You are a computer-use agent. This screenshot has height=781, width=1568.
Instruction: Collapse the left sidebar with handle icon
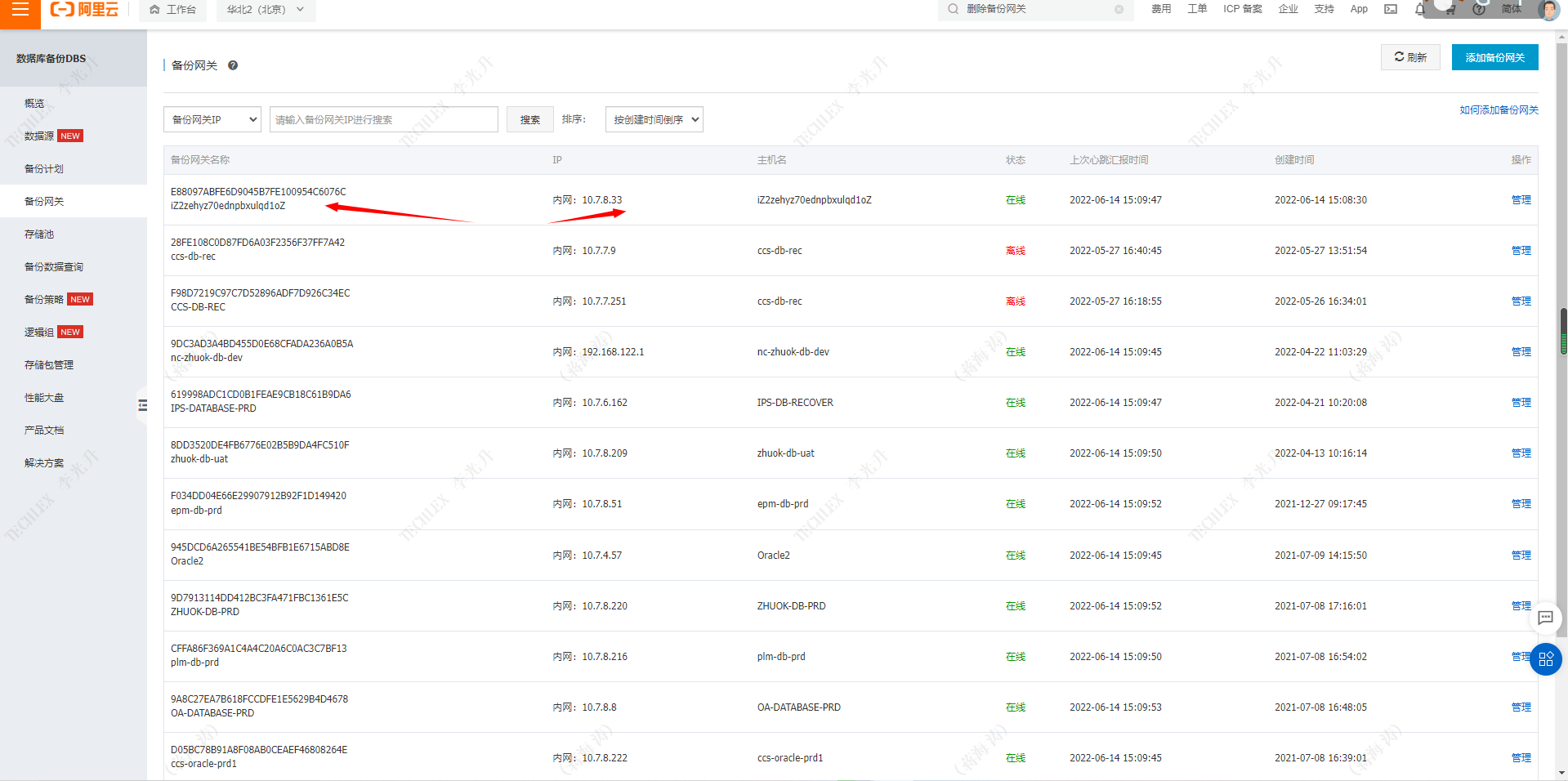pyautogui.click(x=143, y=405)
